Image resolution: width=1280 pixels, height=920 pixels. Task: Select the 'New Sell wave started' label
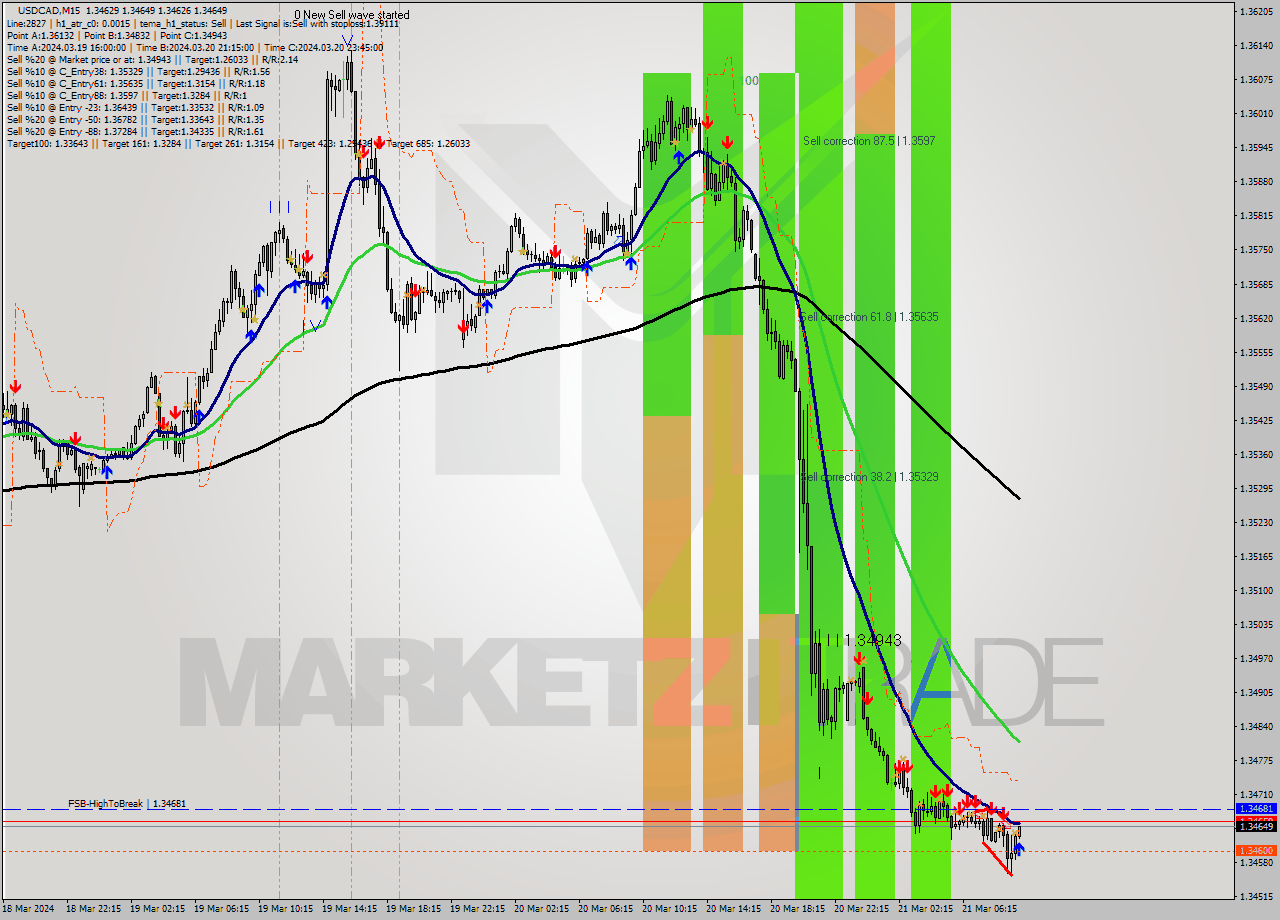356,15
